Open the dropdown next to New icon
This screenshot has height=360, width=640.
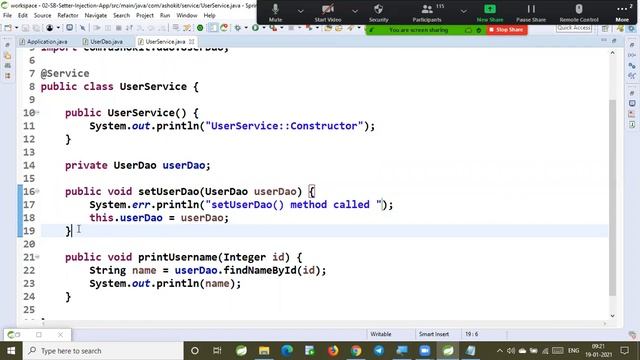click(16, 28)
